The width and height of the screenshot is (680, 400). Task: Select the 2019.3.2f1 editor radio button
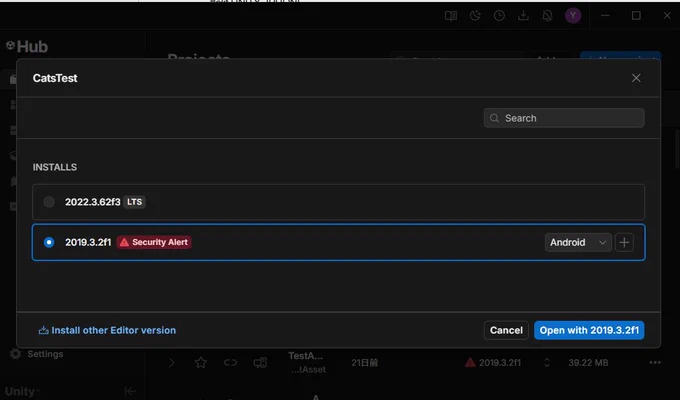(49, 242)
